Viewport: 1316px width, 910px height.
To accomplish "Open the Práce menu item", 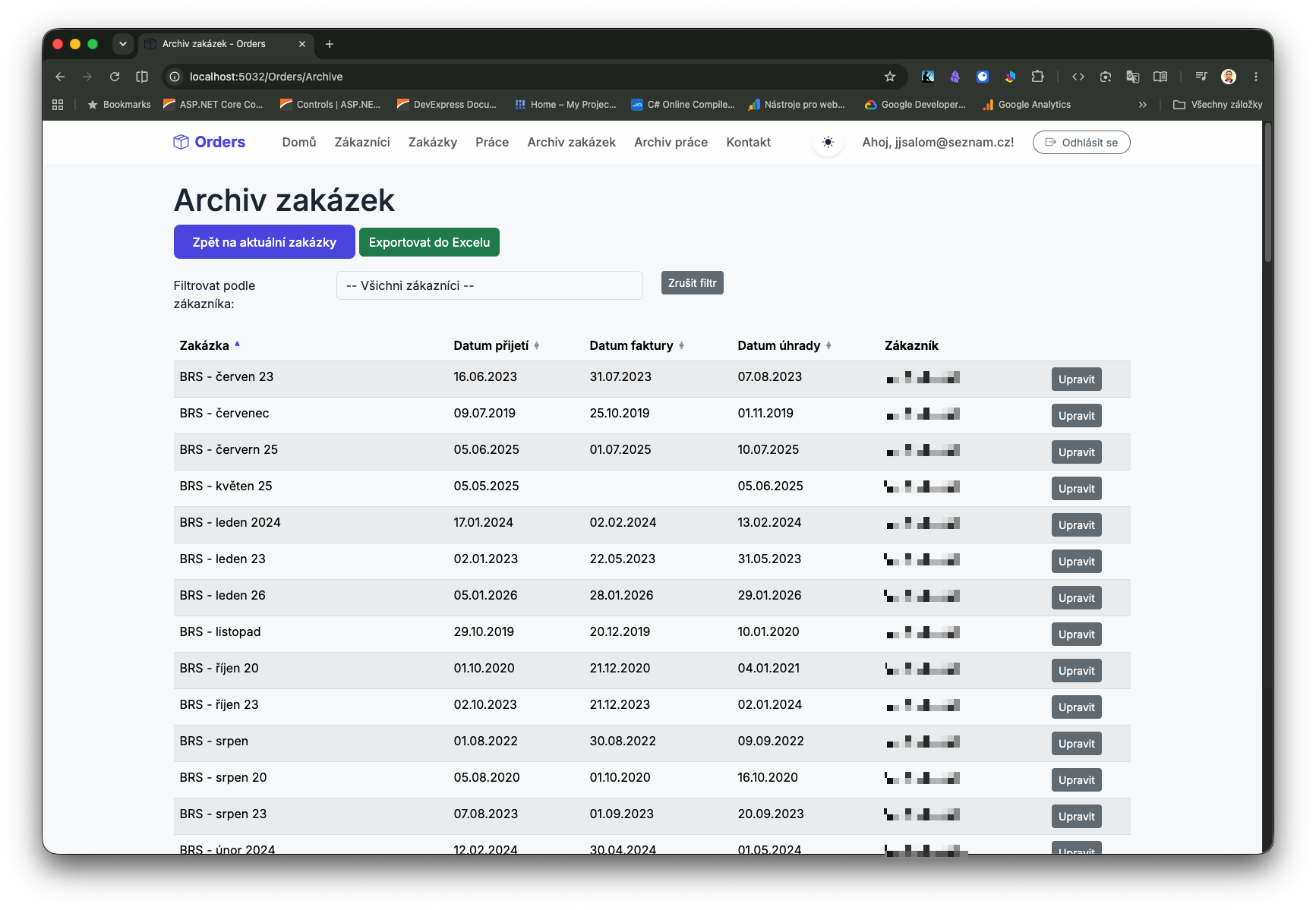I will point(492,142).
